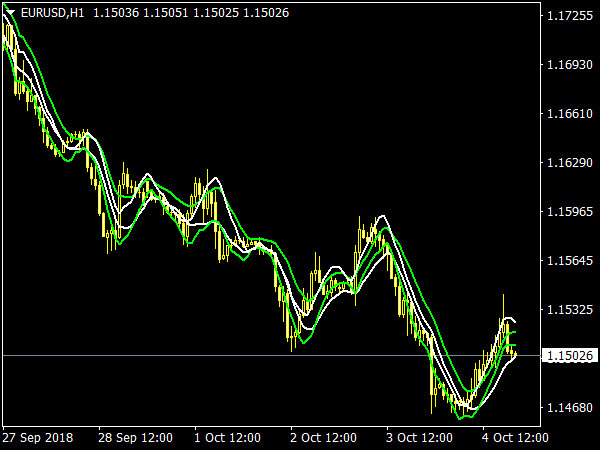Click the 1.15645 price axis label
This screenshot has height=450, width=600.
click(x=570, y=261)
